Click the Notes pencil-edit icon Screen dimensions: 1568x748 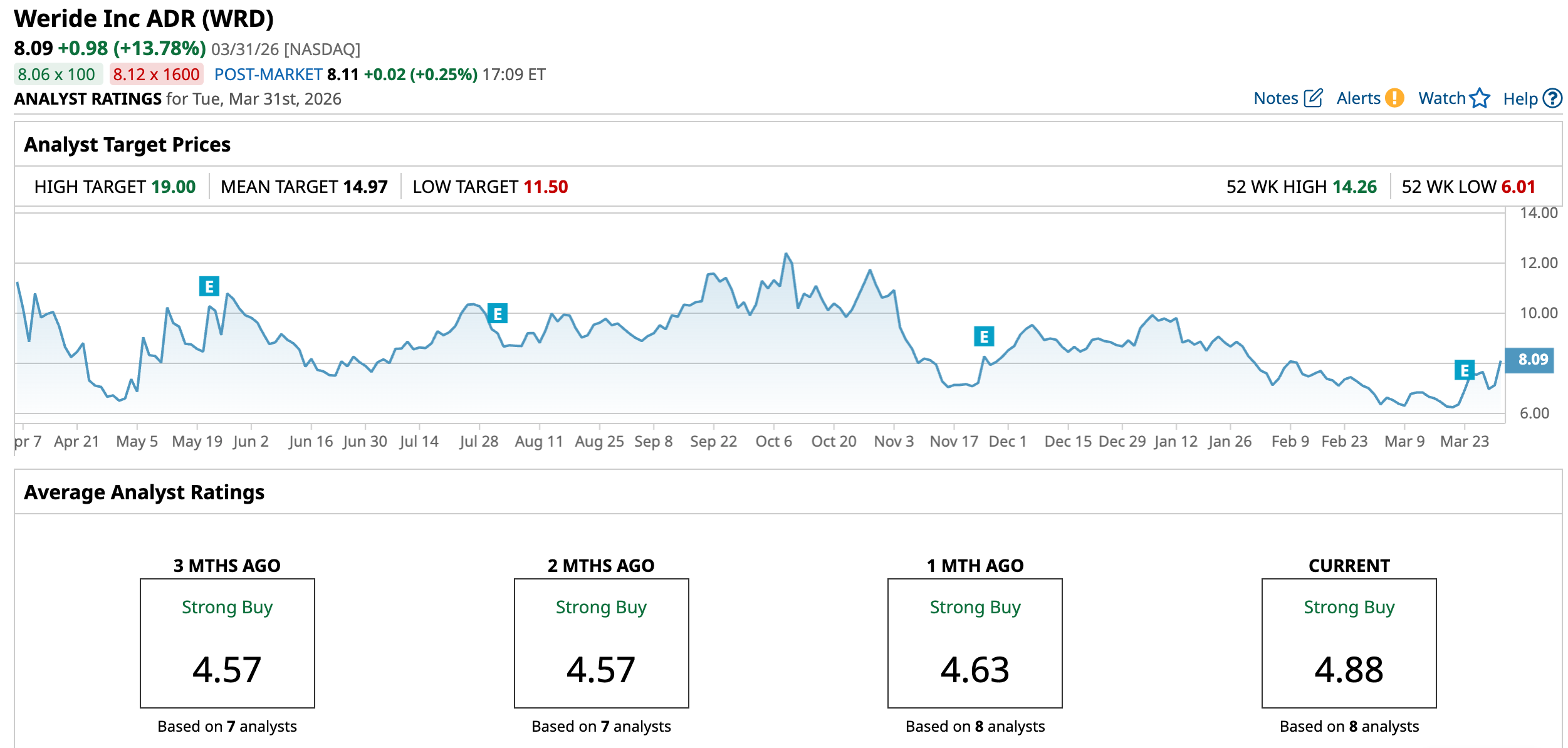pyautogui.click(x=1313, y=98)
